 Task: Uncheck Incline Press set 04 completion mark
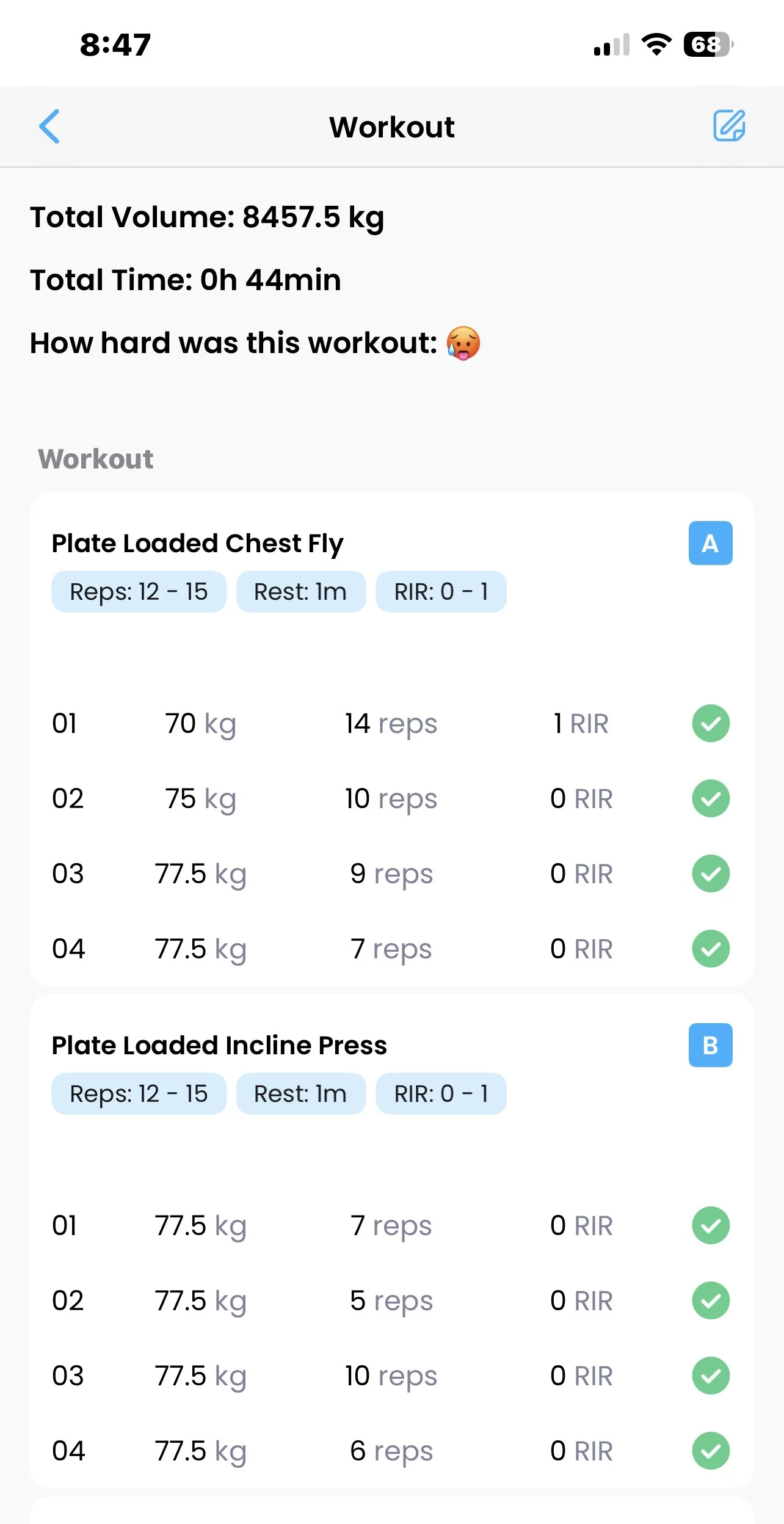711,1451
